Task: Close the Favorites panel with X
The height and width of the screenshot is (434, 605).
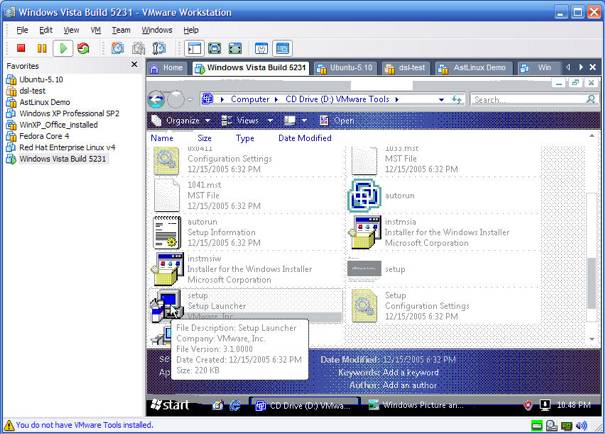Action: point(134,64)
